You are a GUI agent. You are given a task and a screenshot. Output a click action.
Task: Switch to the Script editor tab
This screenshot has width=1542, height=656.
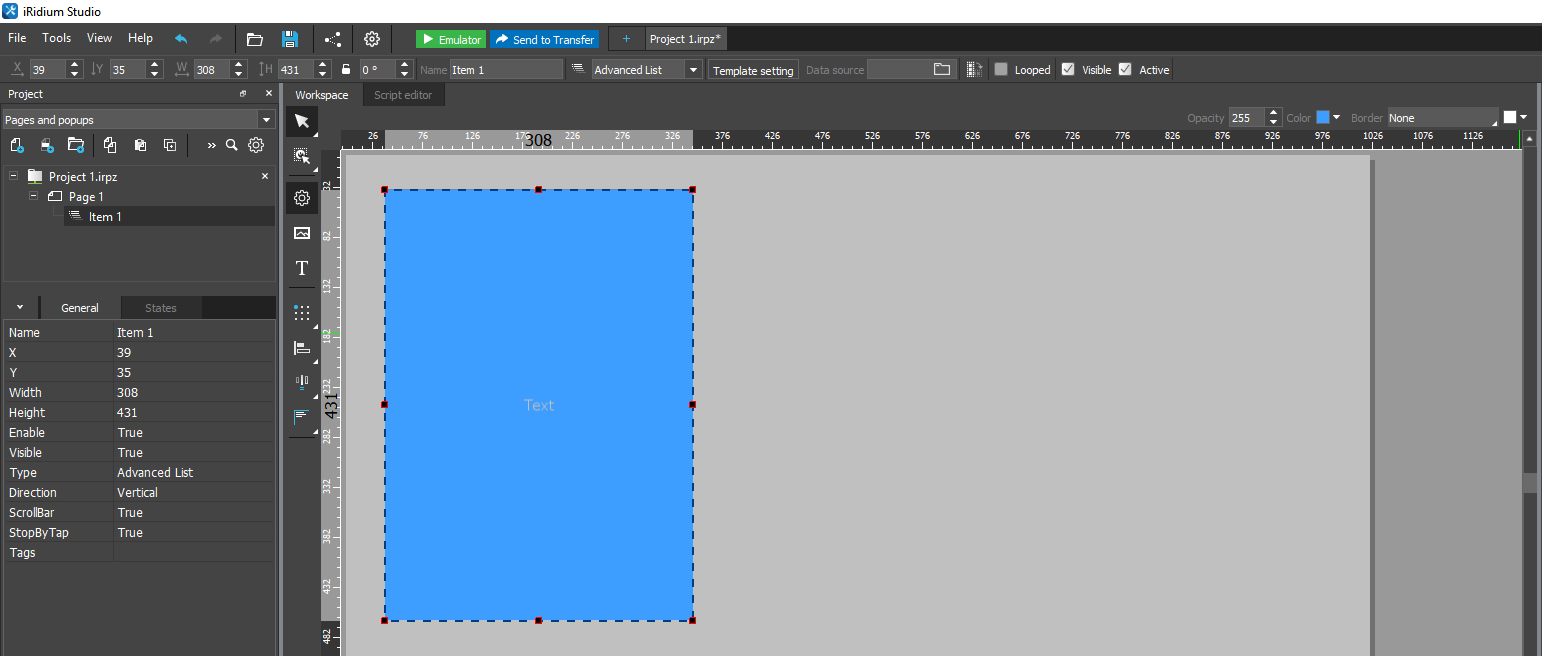pyautogui.click(x=403, y=95)
